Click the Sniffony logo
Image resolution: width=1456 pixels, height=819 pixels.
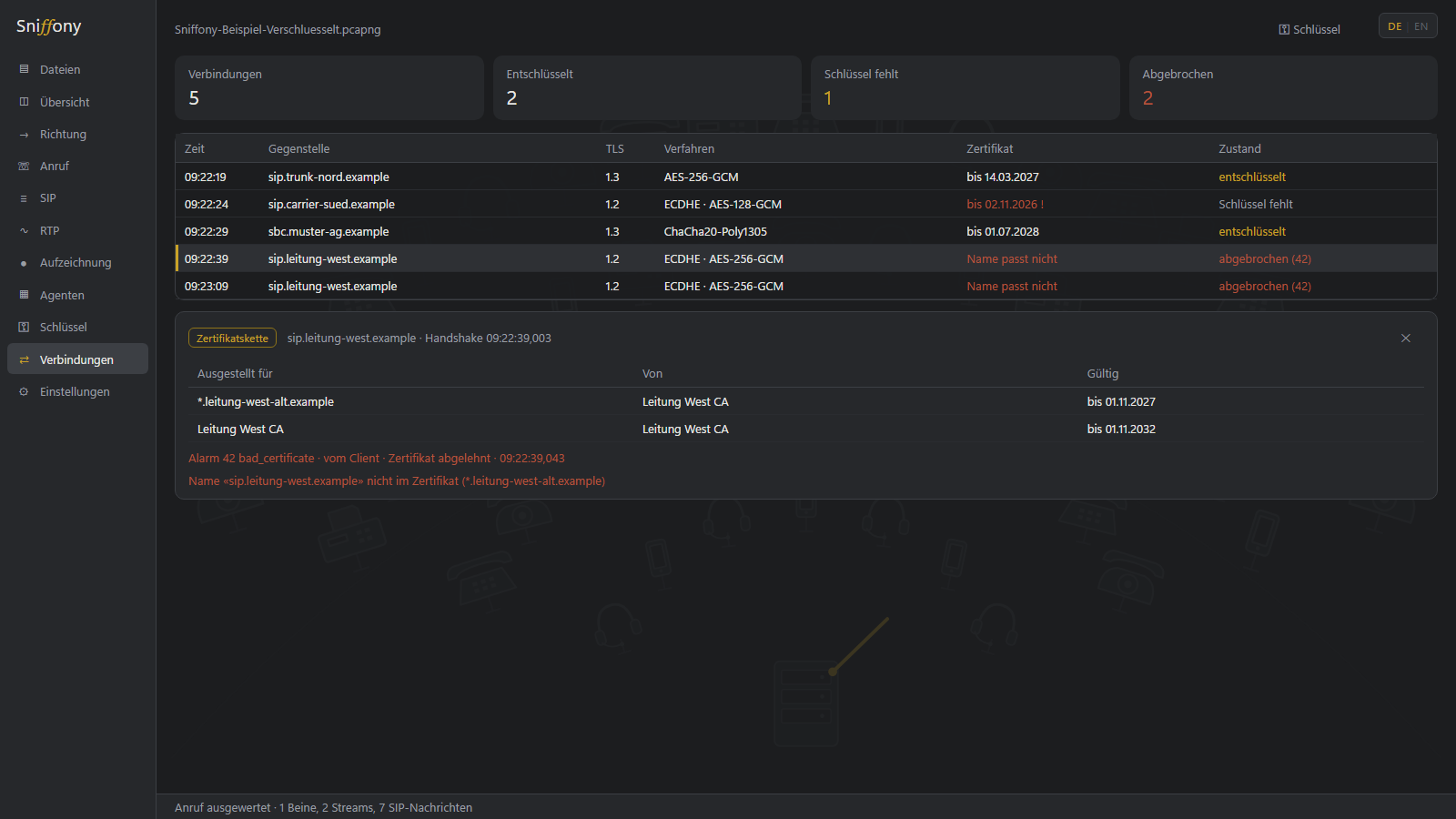[x=49, y=26]
